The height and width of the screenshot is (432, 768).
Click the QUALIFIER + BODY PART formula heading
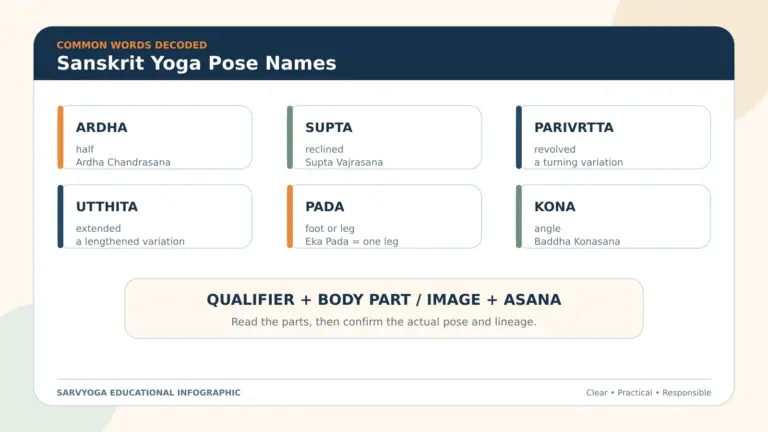pyautogui.click(x=384, y=299)
